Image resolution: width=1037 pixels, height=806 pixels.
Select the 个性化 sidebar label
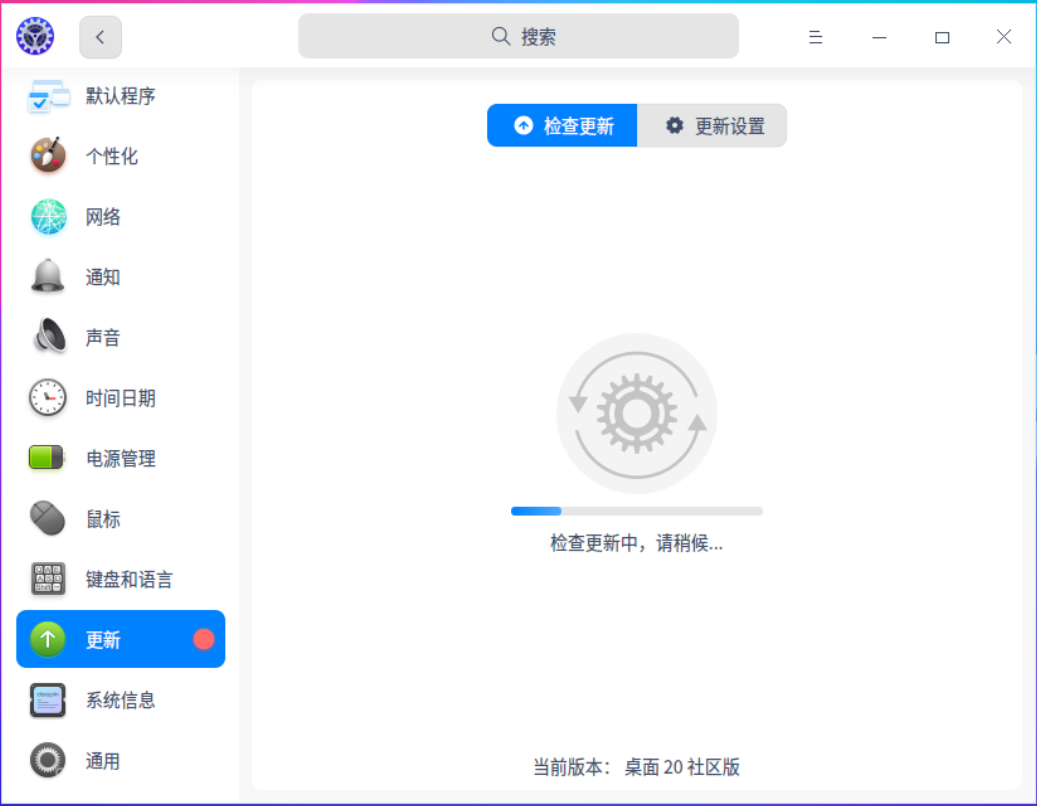click(x=112, y=157)
